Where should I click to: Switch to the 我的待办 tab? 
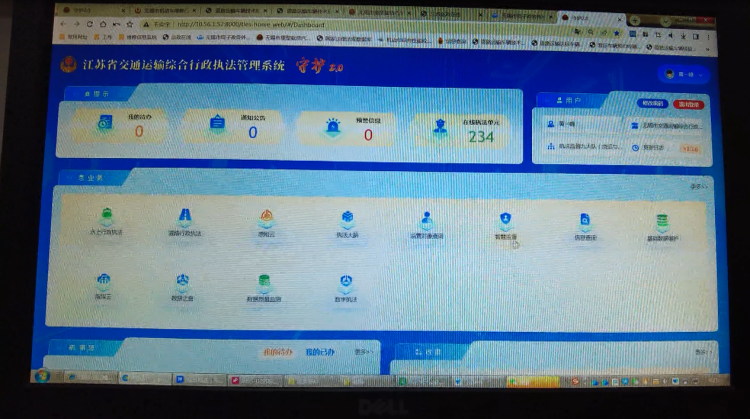tap(277, 352)
